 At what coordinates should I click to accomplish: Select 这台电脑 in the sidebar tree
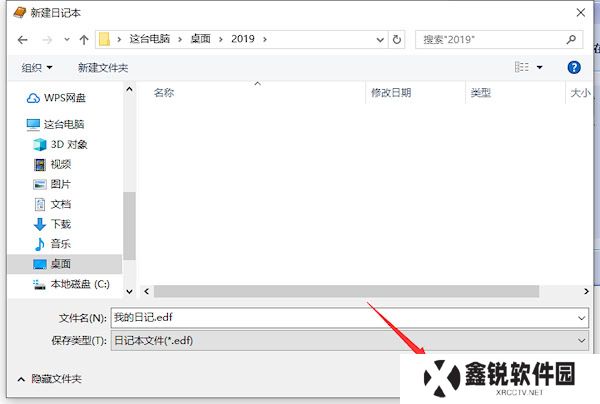[55, 124]
